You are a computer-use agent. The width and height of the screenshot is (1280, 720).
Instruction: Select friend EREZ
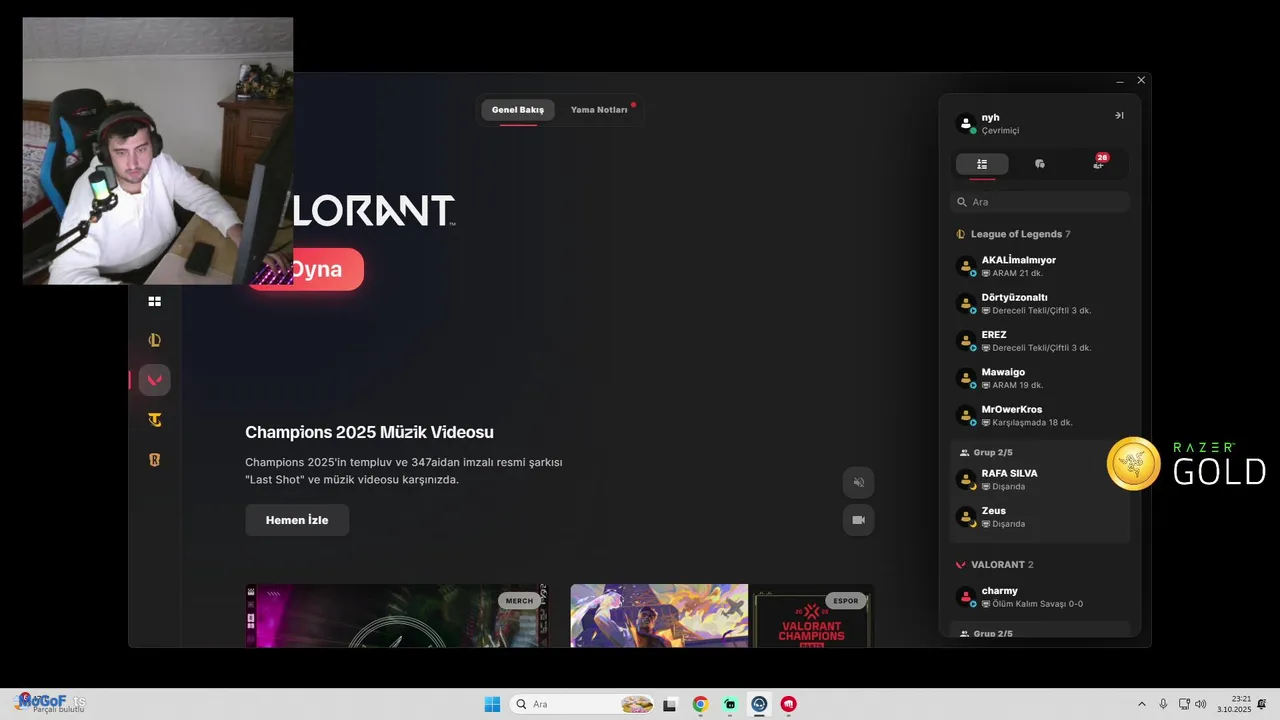coord(1040,341)
